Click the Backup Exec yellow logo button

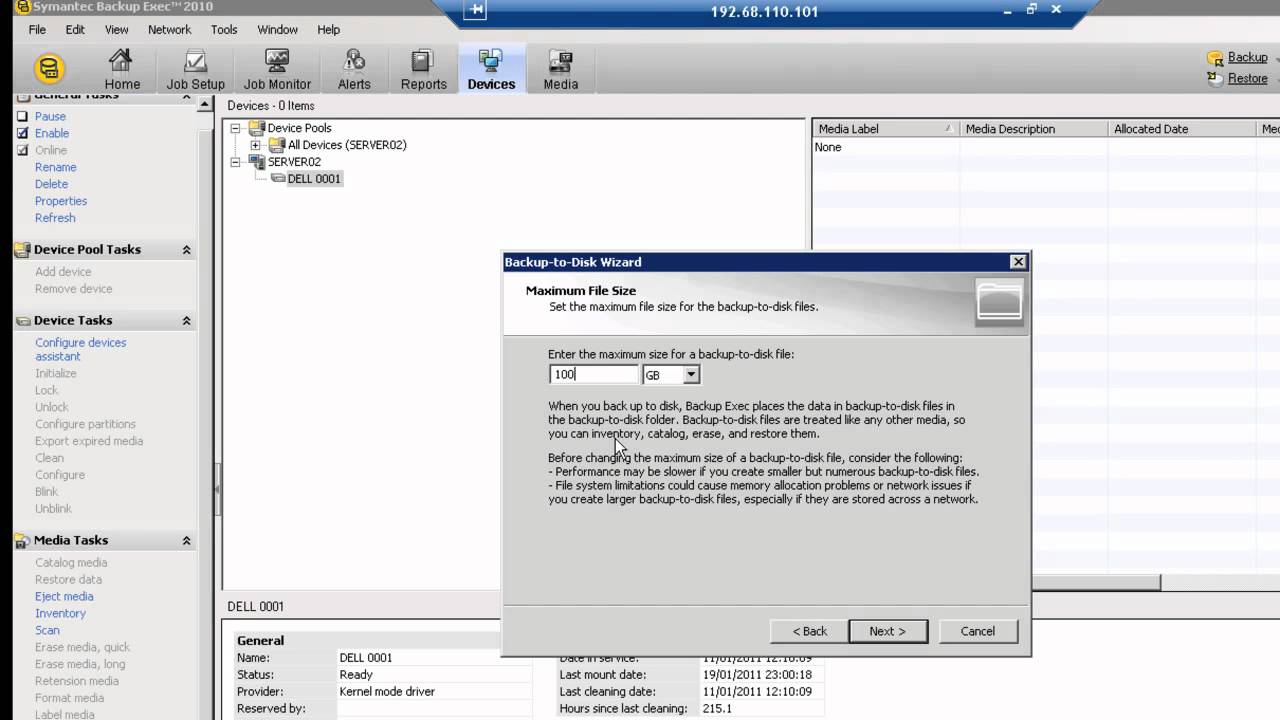[49, 69]
